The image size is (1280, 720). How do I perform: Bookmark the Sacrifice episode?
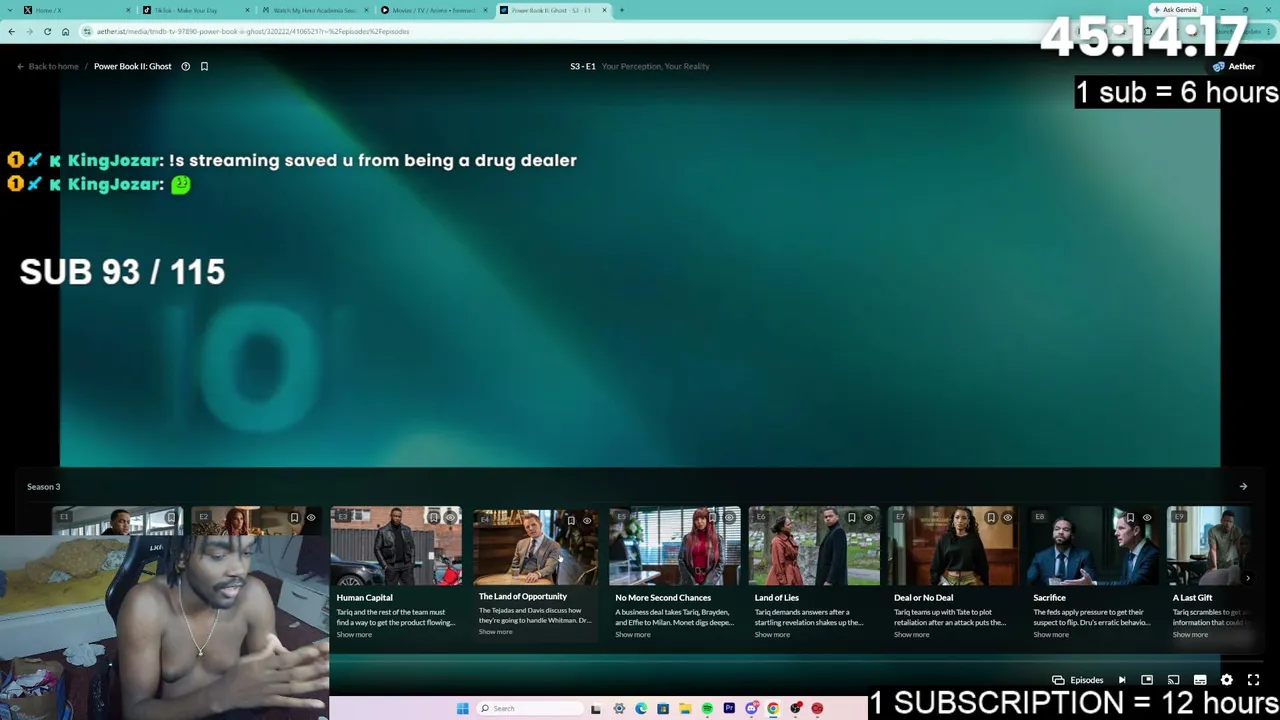point(1130,517)
